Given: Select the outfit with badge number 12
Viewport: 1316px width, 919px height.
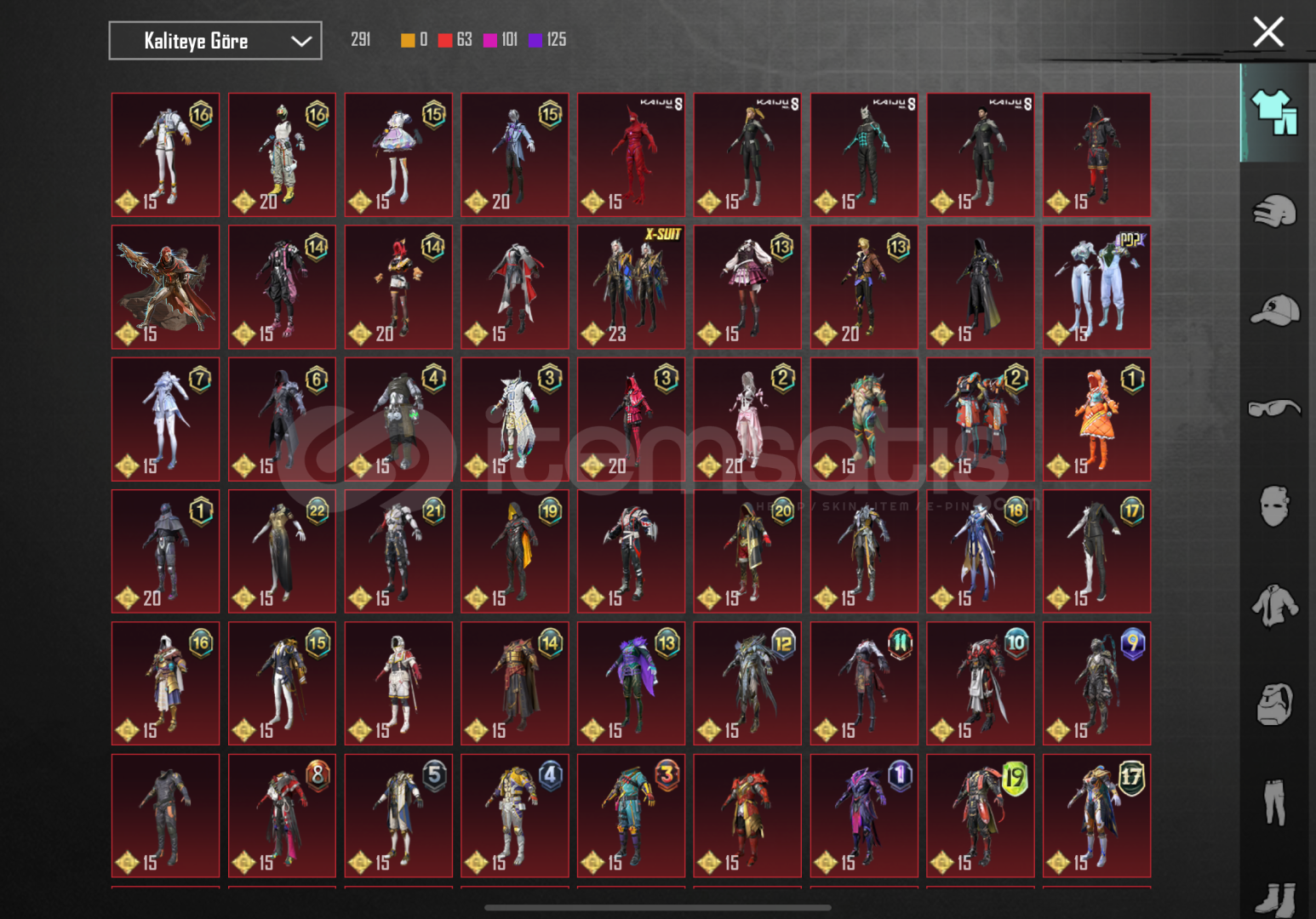Looking at the screenshot, I should 747,683.
